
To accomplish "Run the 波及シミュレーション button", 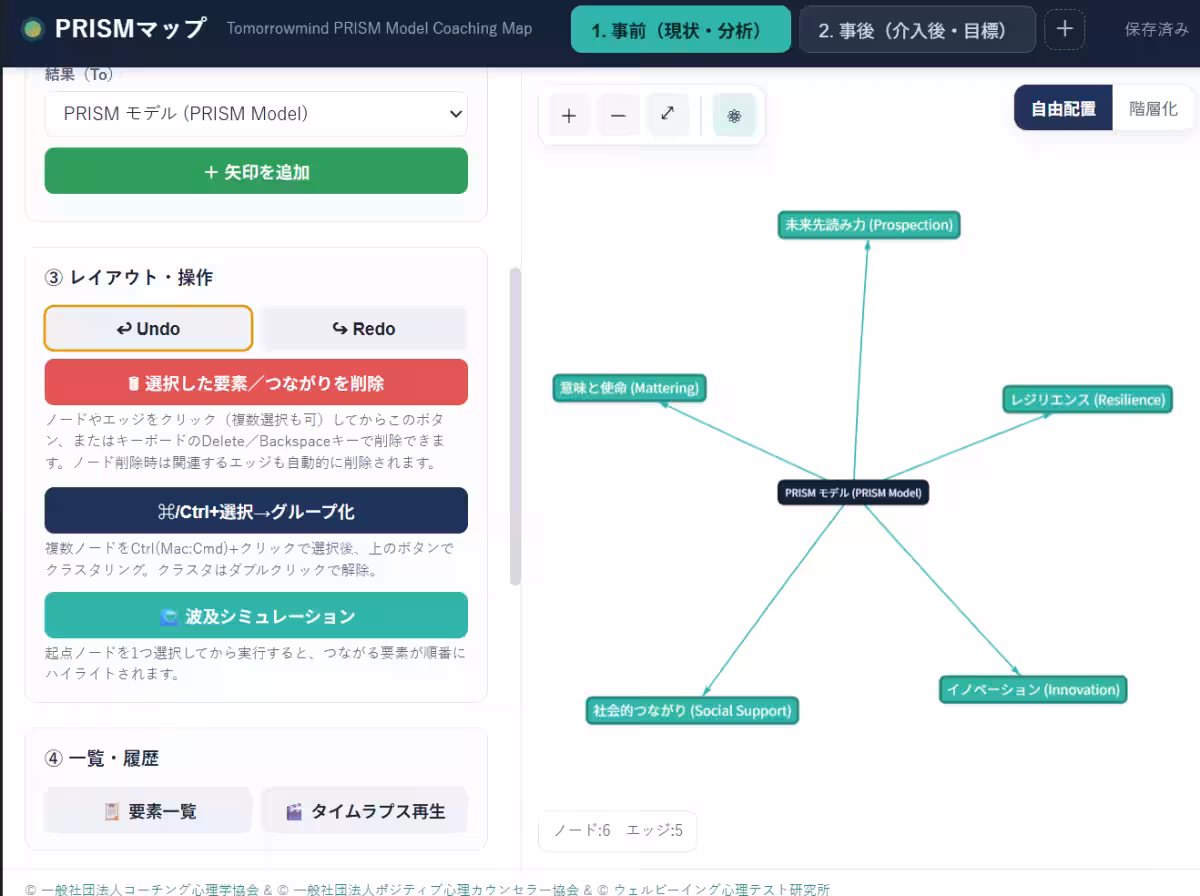I will (x=256, y=615).
